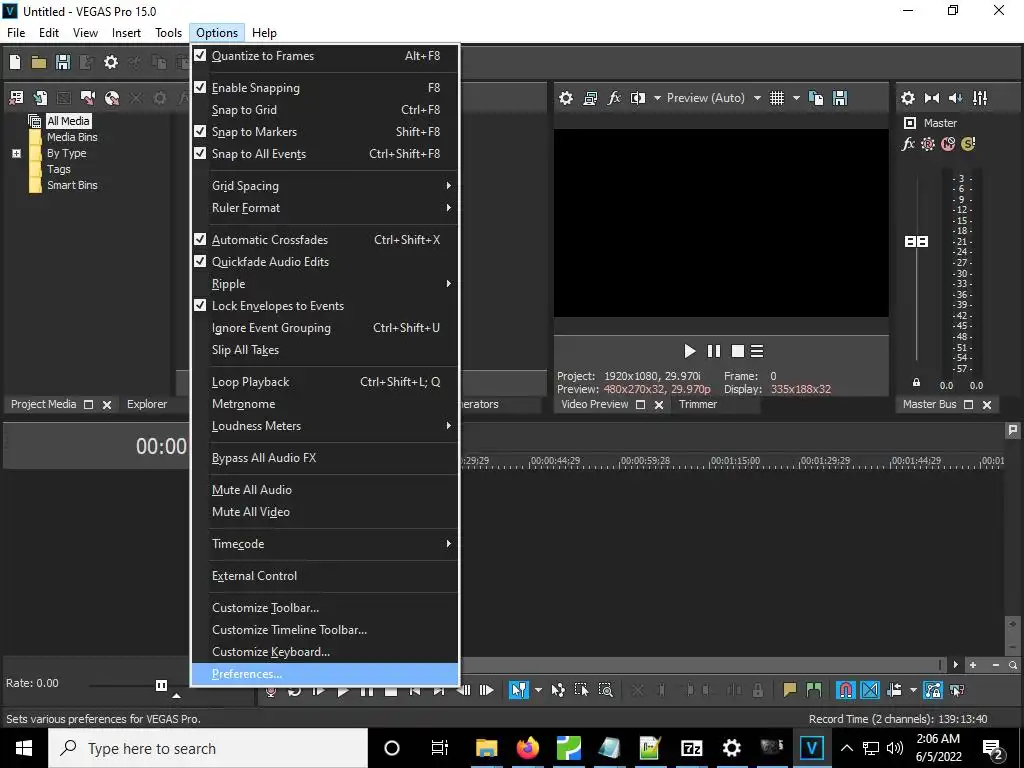1024x768 pixels.
Task: Expand the Ripple submenu
Action: click(325, 283)
